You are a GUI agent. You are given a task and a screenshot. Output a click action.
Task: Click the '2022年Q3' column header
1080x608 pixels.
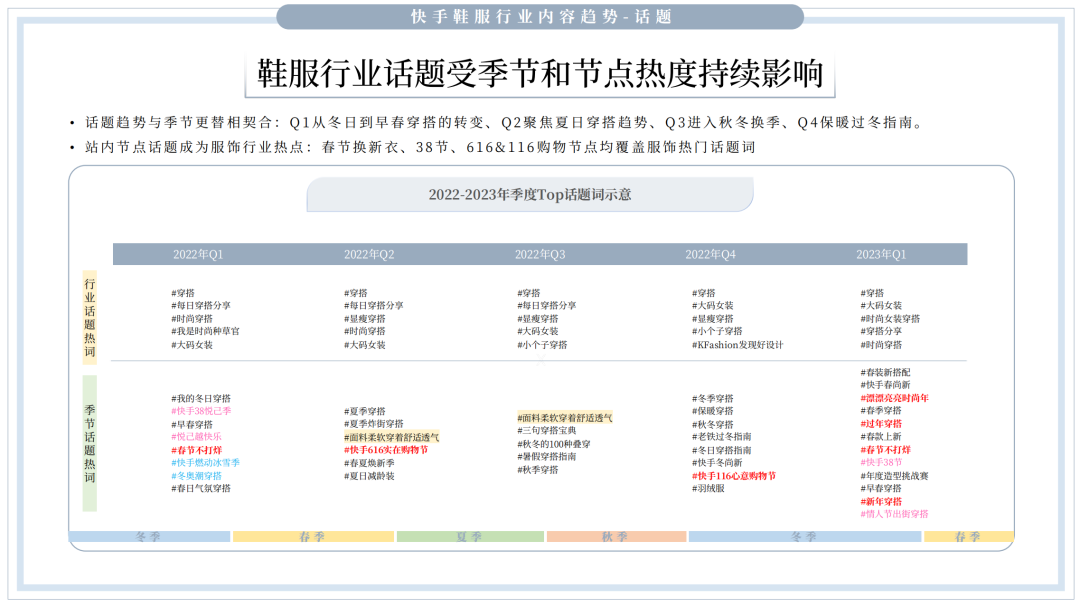pyautogui.click(x=540, y=254)
